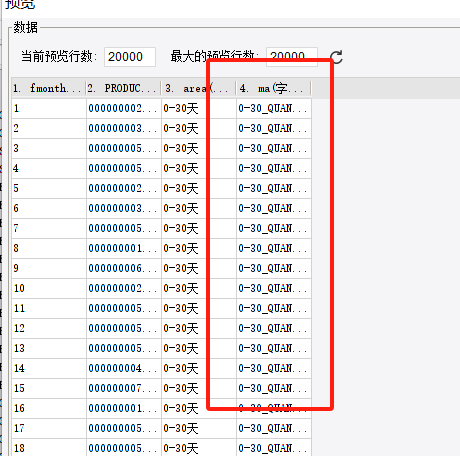Select product cell 000000002... in row 5
Viewport: 460px width, 456px height.
pos(124,188)
